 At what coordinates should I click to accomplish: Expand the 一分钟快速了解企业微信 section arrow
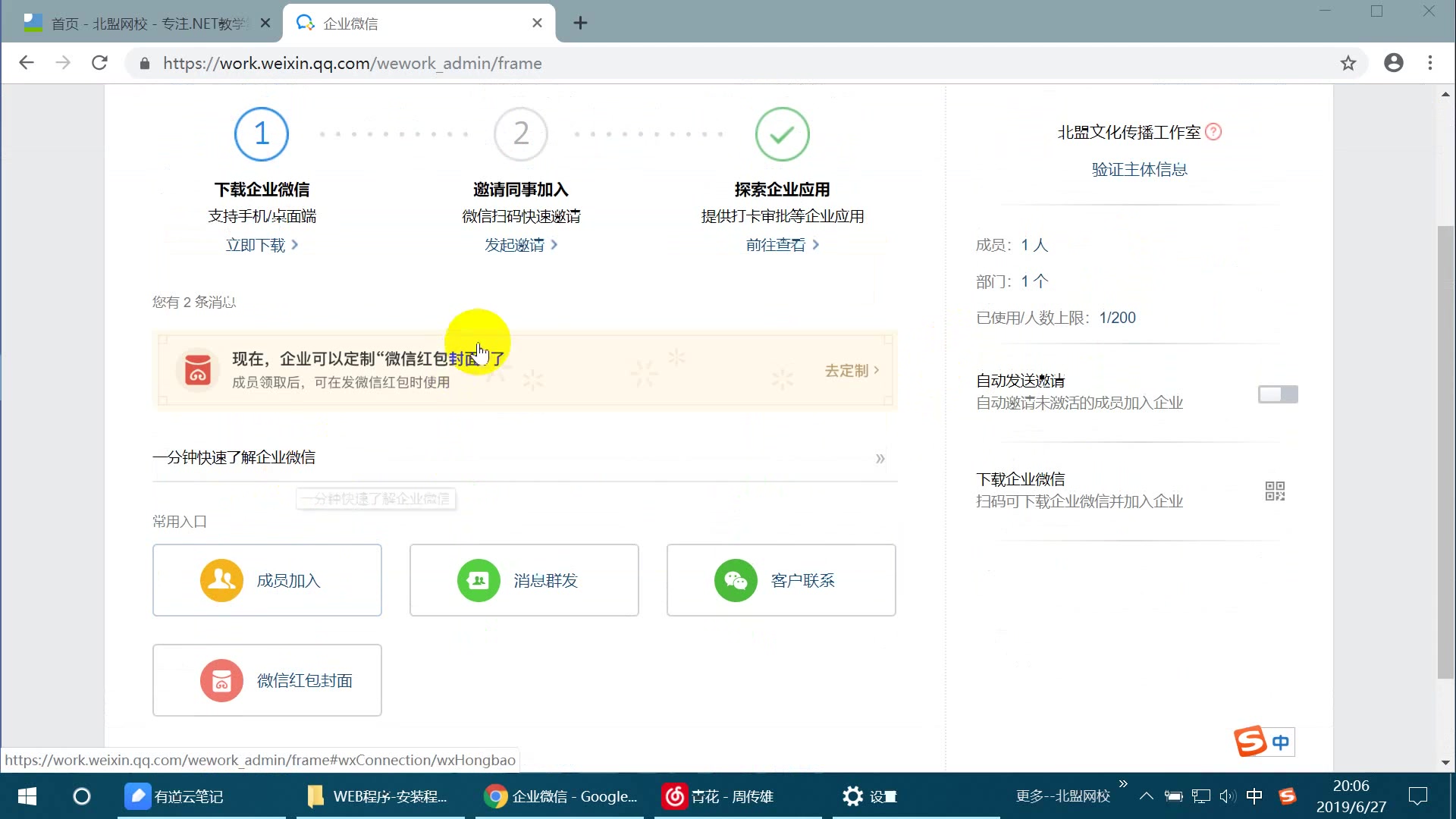click(x=880, y=458)
